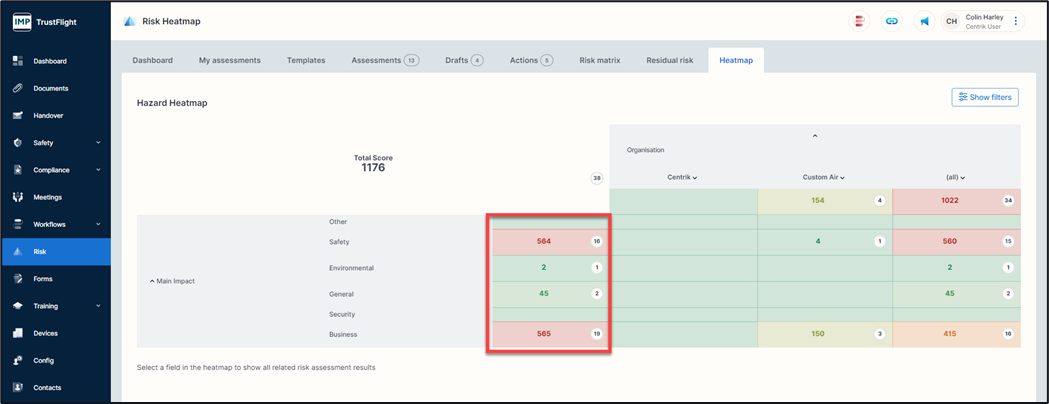The image size is (1049, 404).
Task: Click the red workflow icon in header
Action: (859, 21)
